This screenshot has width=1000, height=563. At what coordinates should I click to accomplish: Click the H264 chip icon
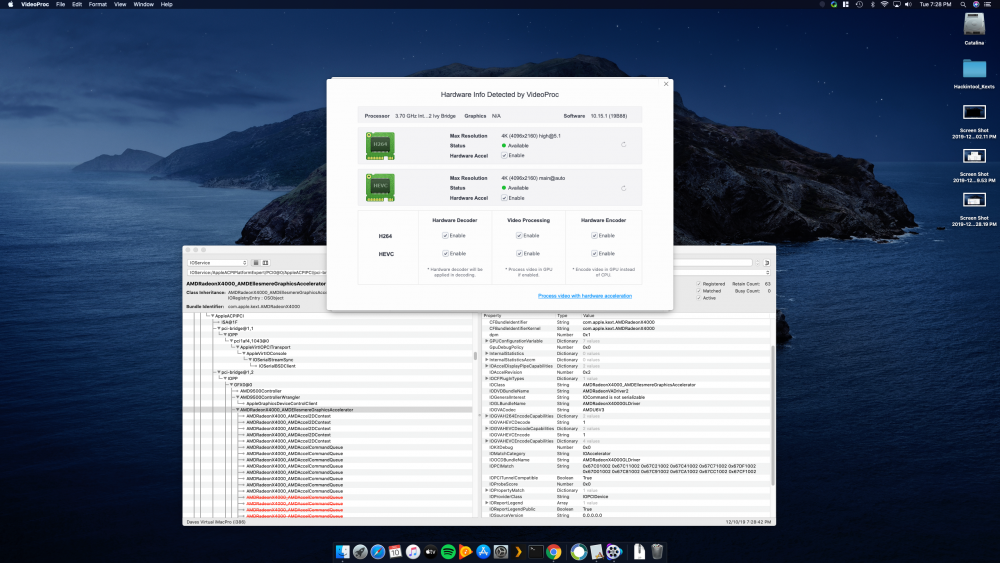pyautogui.click(x=380, y=145)
